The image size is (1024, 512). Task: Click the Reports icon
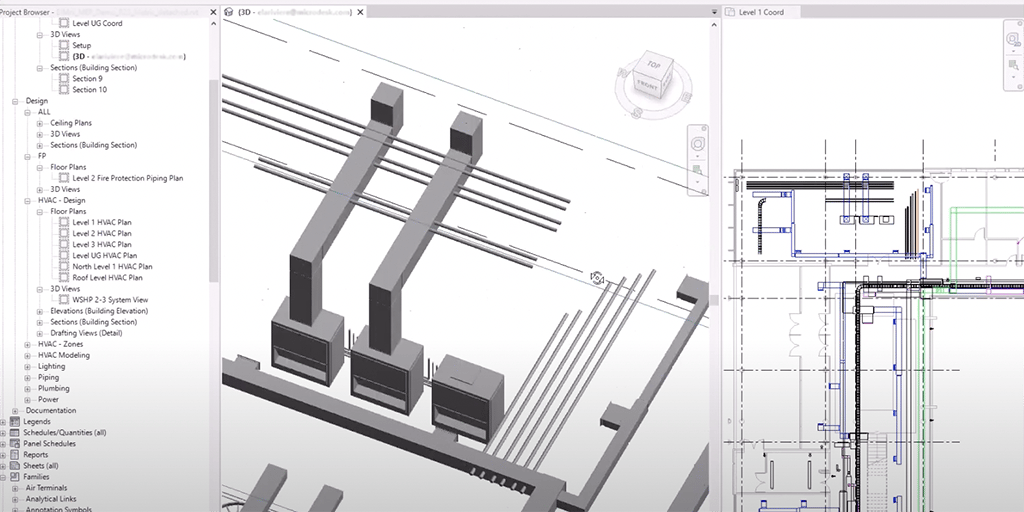14,455
